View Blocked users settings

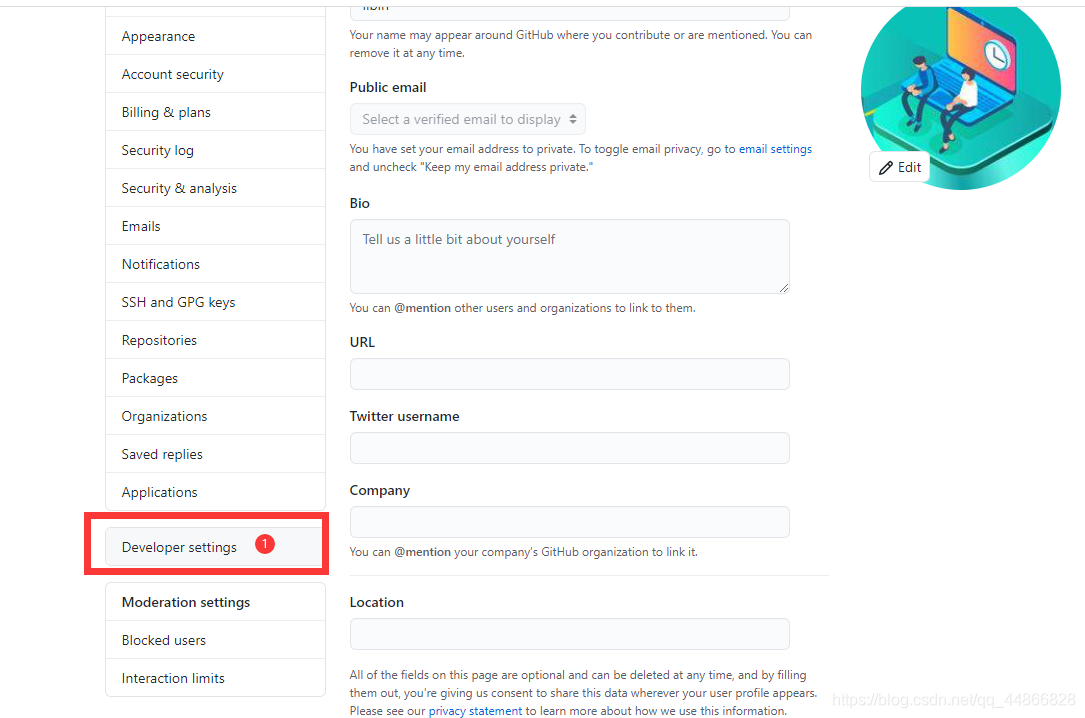pyautogui.click(x=163, y=639)
